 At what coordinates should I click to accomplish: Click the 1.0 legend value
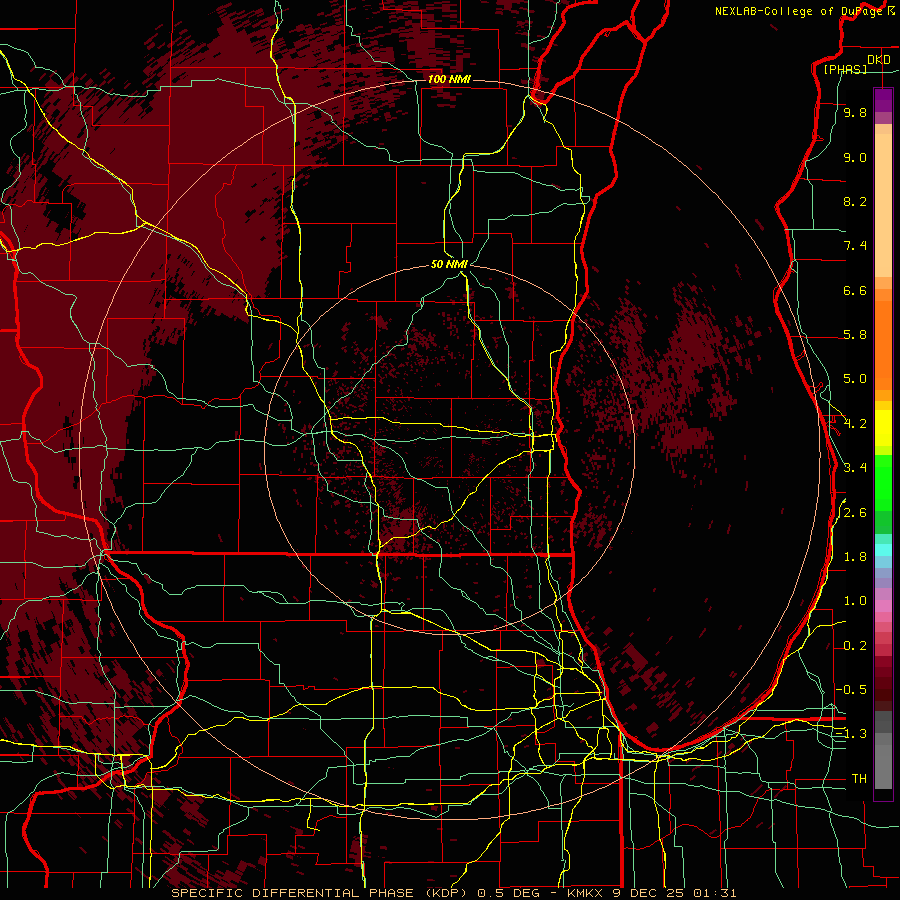click(855, 601)
